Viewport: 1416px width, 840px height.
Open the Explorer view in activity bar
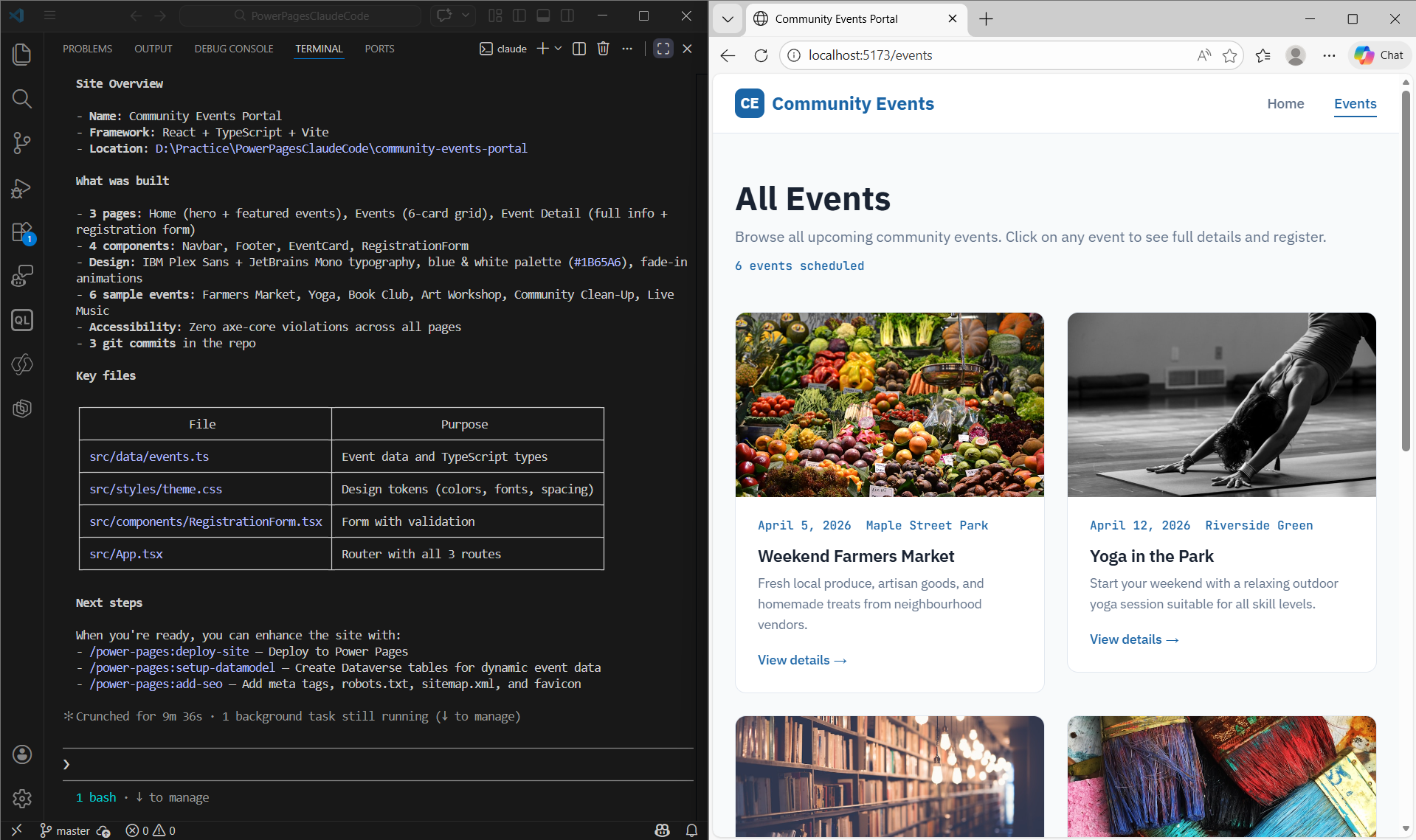(22, 55)
